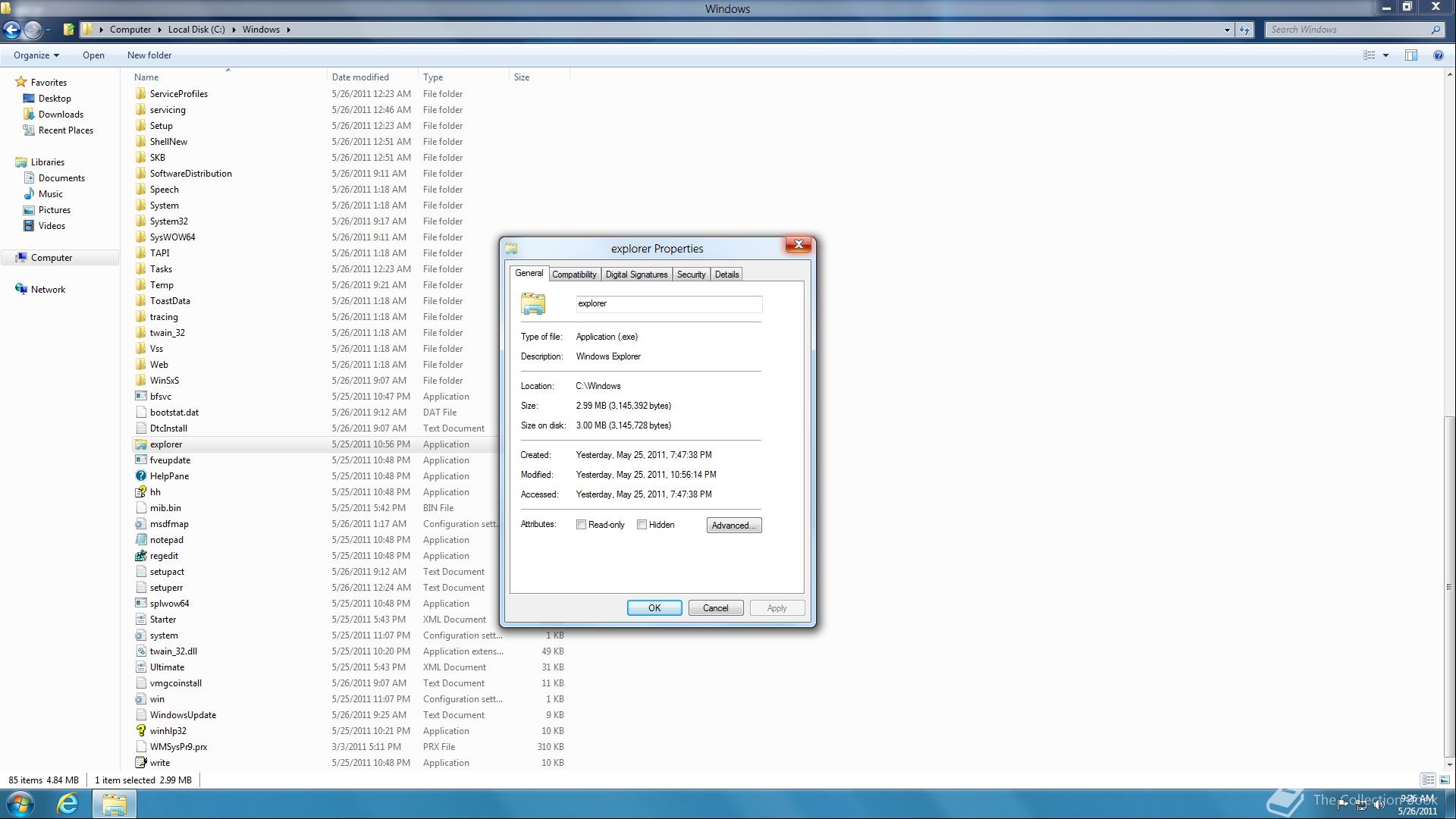Click the Search Windows box
1456x819 pixels.
click(x=1348, y=30)
